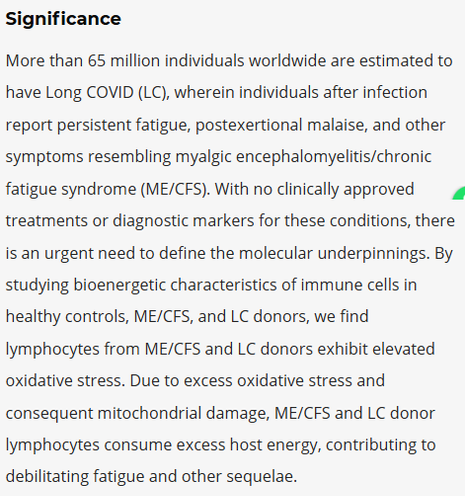
Task: Click the phrase "diagnostic markers"
Action: click(183, 221)
